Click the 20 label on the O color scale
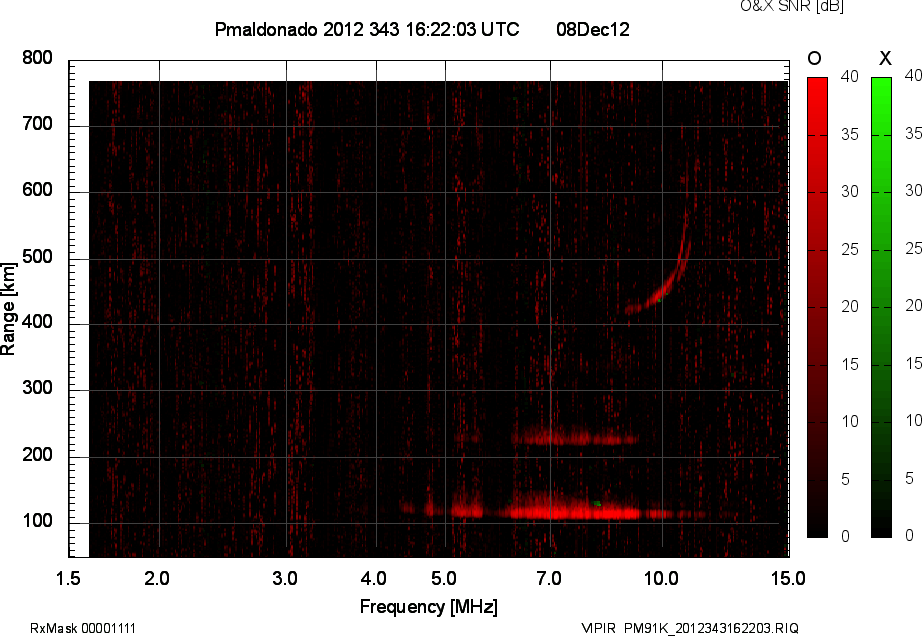This screenshot has width=922, height=636. [x=849, y=306]
